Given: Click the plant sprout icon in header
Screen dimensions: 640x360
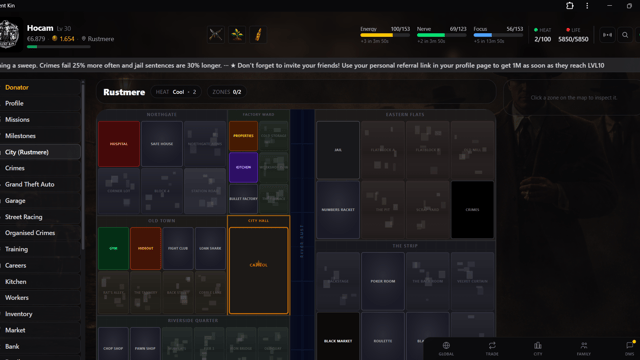Looking at the screenshot, I should click(x=237, y=35).
